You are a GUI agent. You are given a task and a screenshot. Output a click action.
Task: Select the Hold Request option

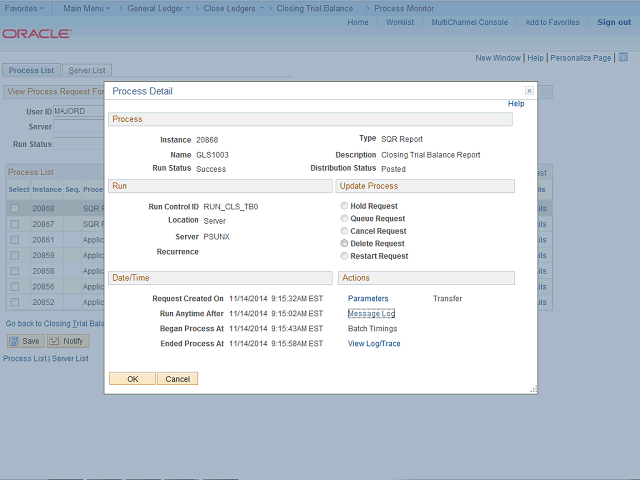point(345,206)
